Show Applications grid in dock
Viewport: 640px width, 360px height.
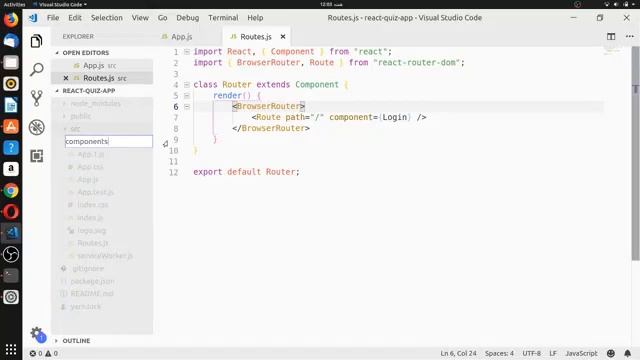tap(11, 349)
